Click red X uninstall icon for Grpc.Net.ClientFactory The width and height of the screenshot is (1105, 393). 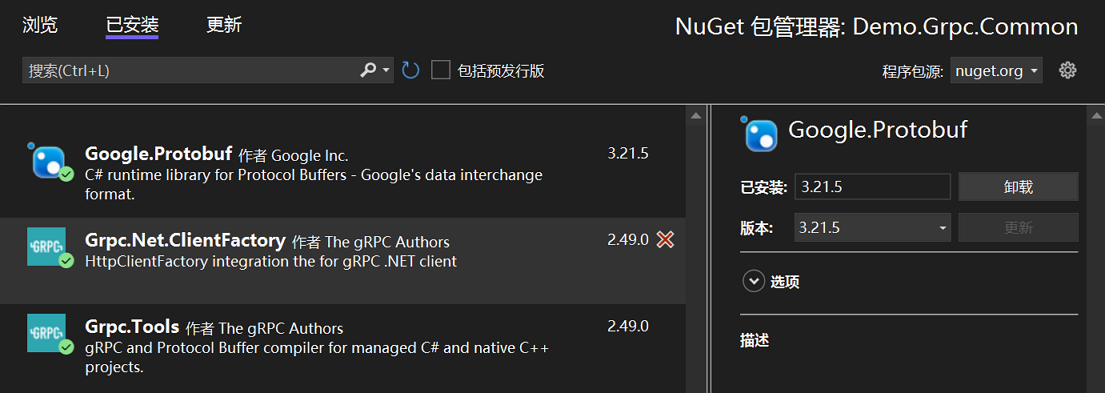pyautogui.click(x=665, y=240)
